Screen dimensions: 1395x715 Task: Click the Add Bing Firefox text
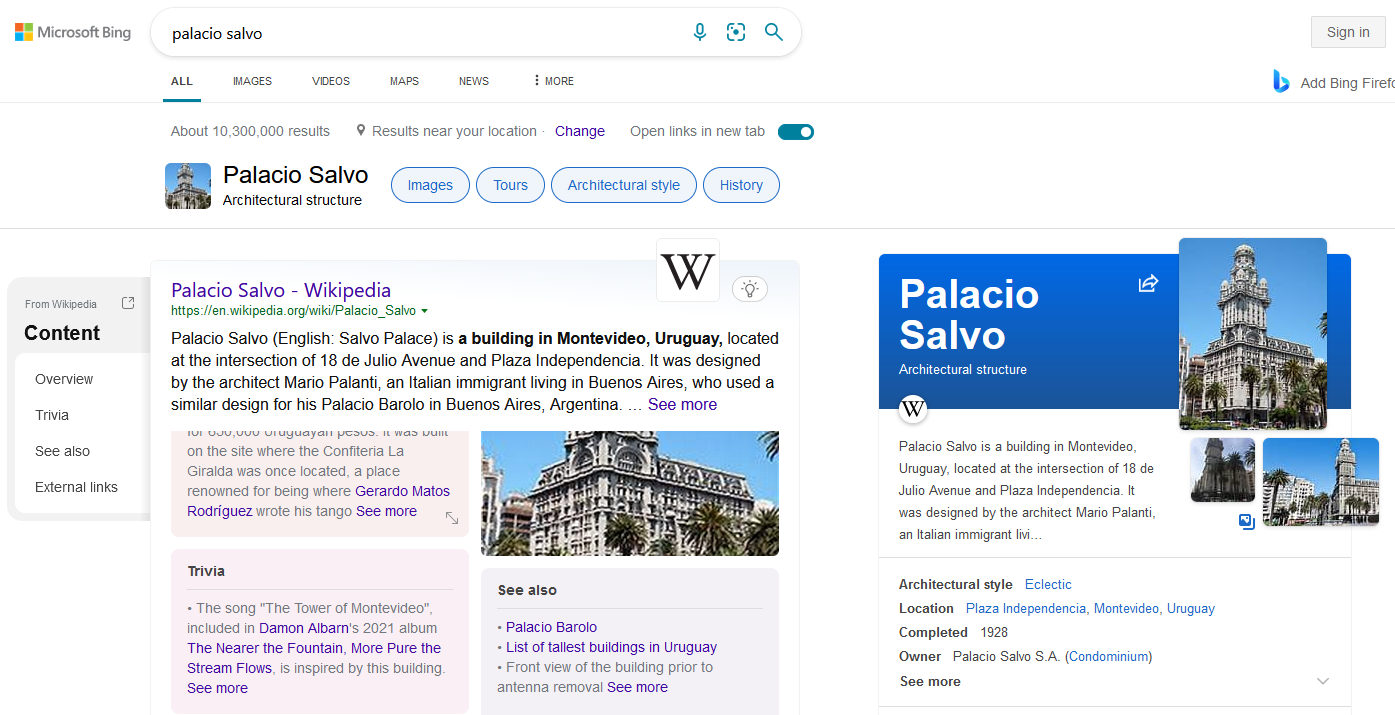(1347, 83)
